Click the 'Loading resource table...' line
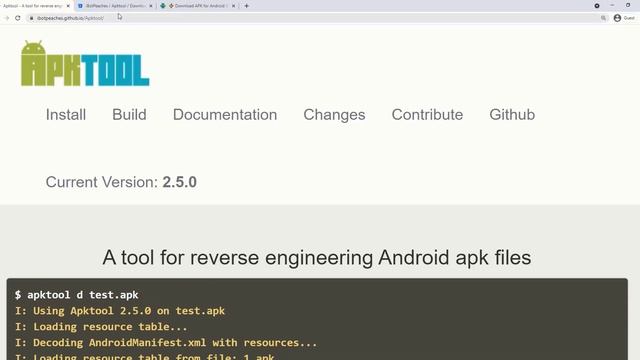The height and width of the screenshot is (360, 640). (x=101, y=327)
